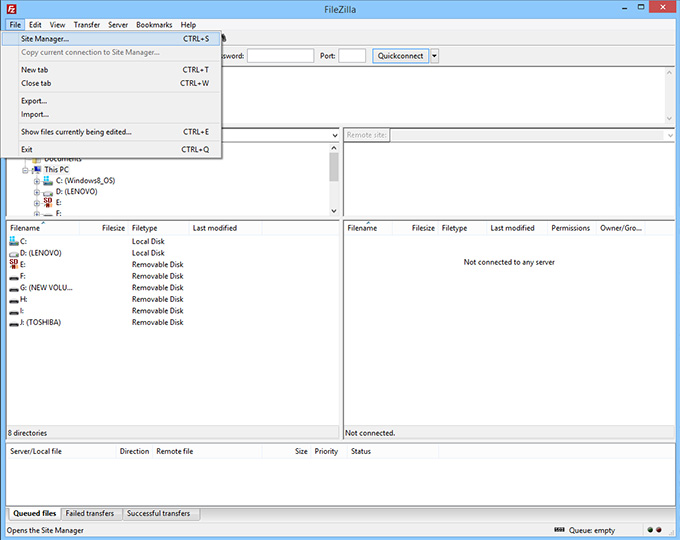Open the View menu
Screen dimensions: 680x540
pos(57,25)
